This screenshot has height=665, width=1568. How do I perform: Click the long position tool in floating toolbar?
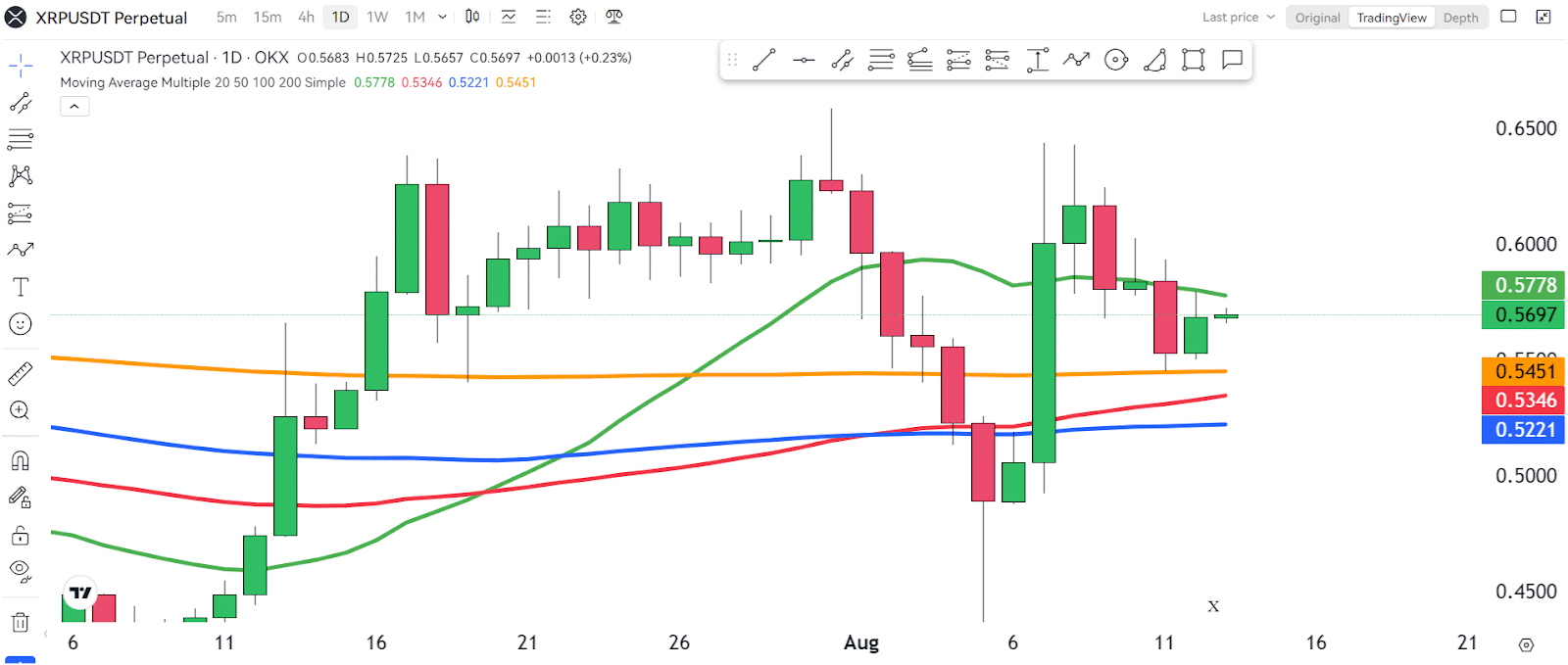(x=958, y=60)
